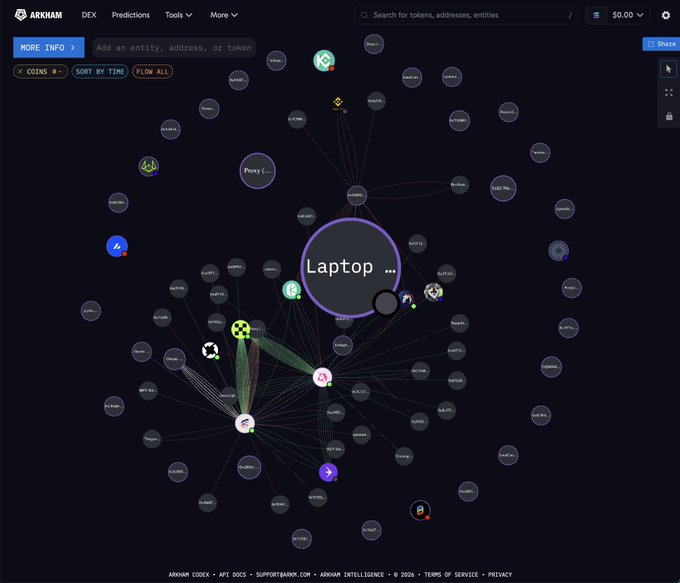Open the COINS filter chip
Viewport: 680px width, 583px height.
pos(40,72)
